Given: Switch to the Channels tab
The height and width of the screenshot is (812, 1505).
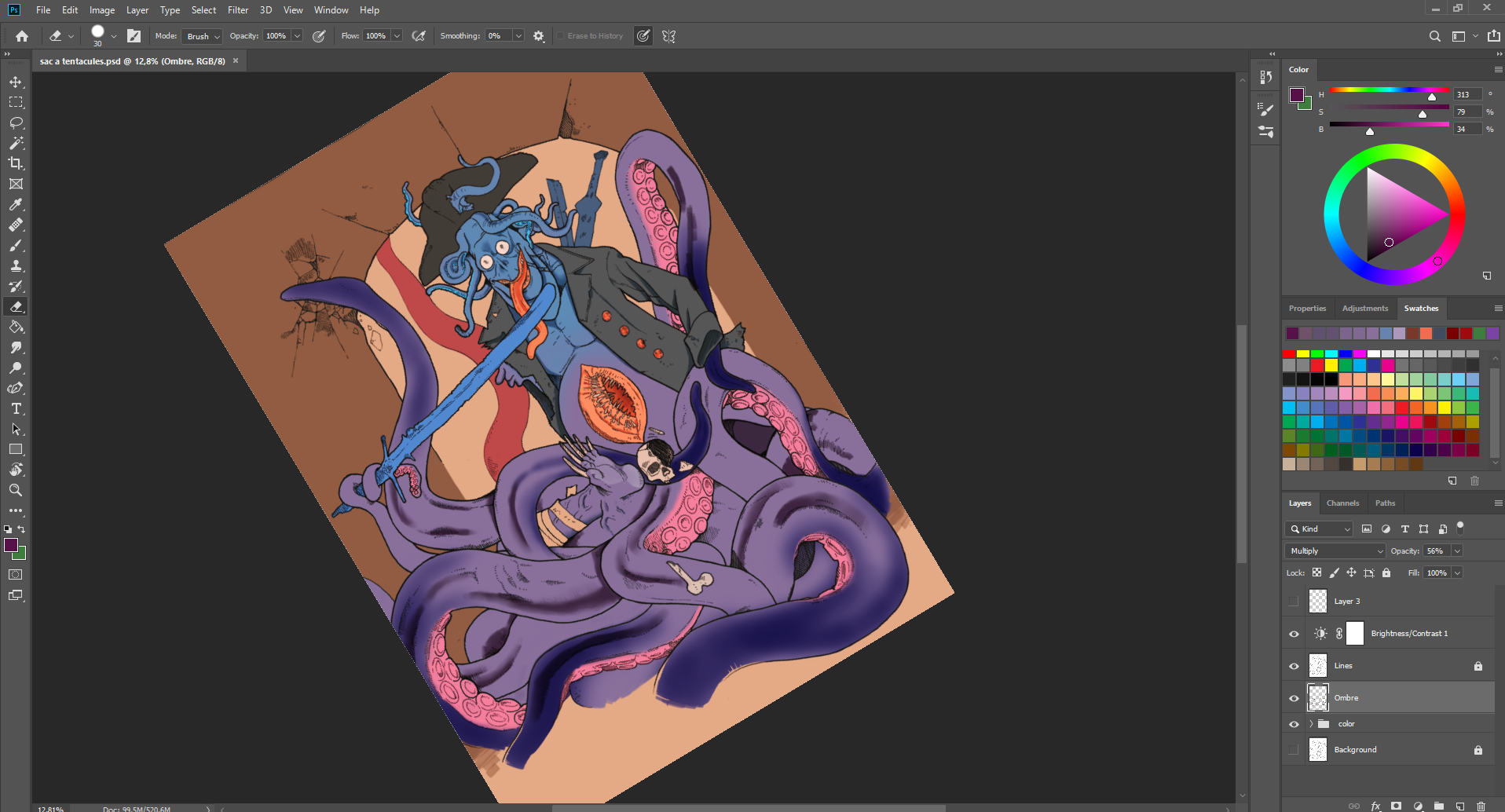Looking at the screenshot, I should coord(1342,503).
